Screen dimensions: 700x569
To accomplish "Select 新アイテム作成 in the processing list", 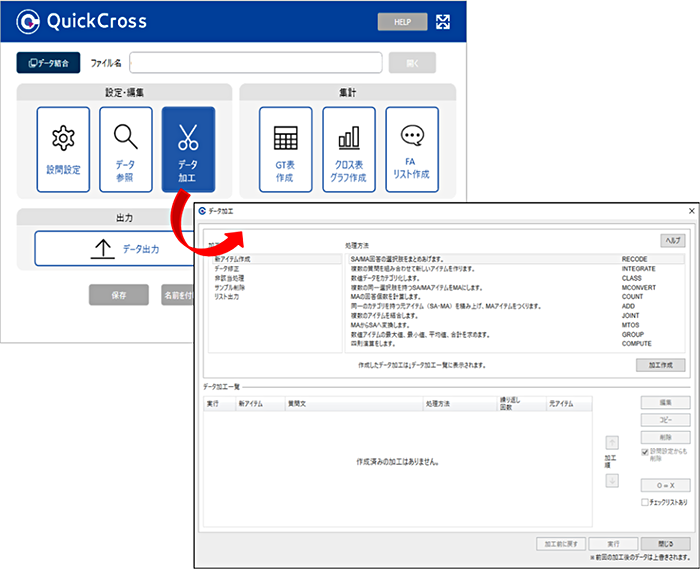I will tap(275, 259).
